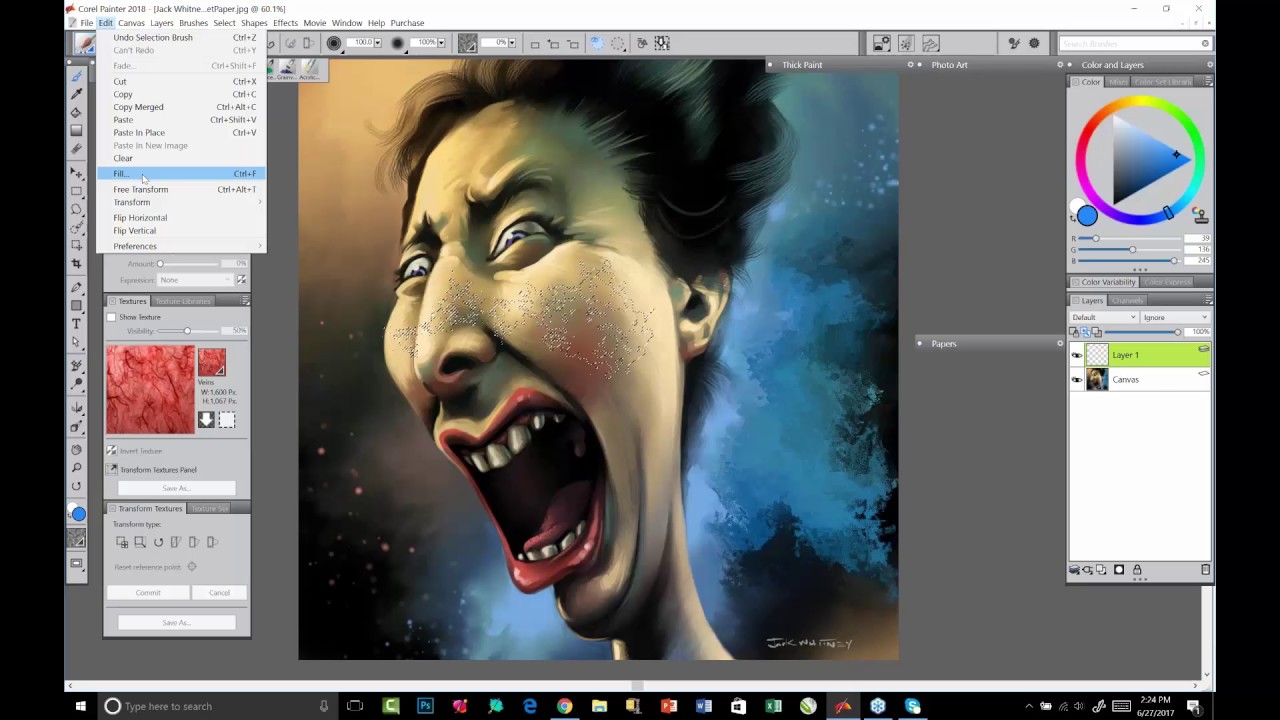This screenshot has width=1280, height=720.
Task: Select the Paint Bucket tool
Action: (76, 112)
